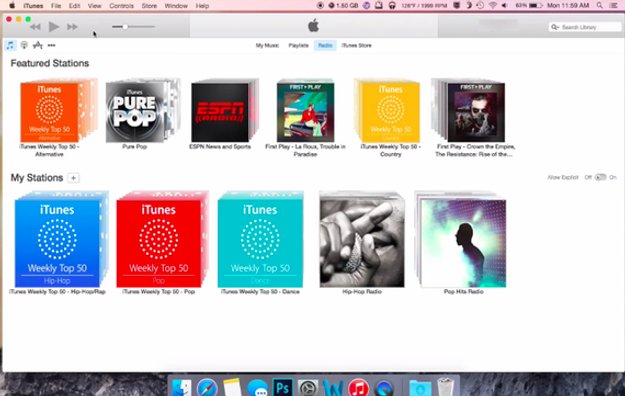This screenshot has width=625, height=396.
Task: Click the Wi-Fi status icon
Action: click(493, 6)
